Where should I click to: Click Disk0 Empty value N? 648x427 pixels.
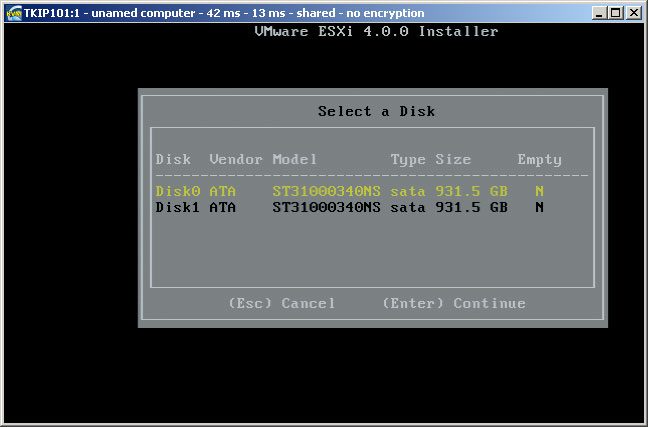pos(539,191)
